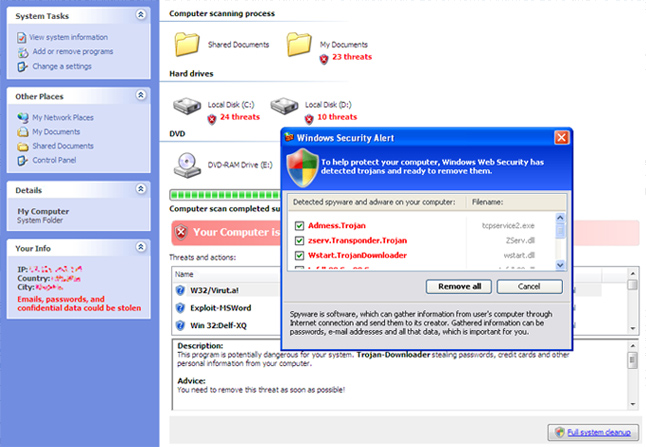646x447 pixels.
Task: Click the Change a settings icon
Action: coord(22,67)
